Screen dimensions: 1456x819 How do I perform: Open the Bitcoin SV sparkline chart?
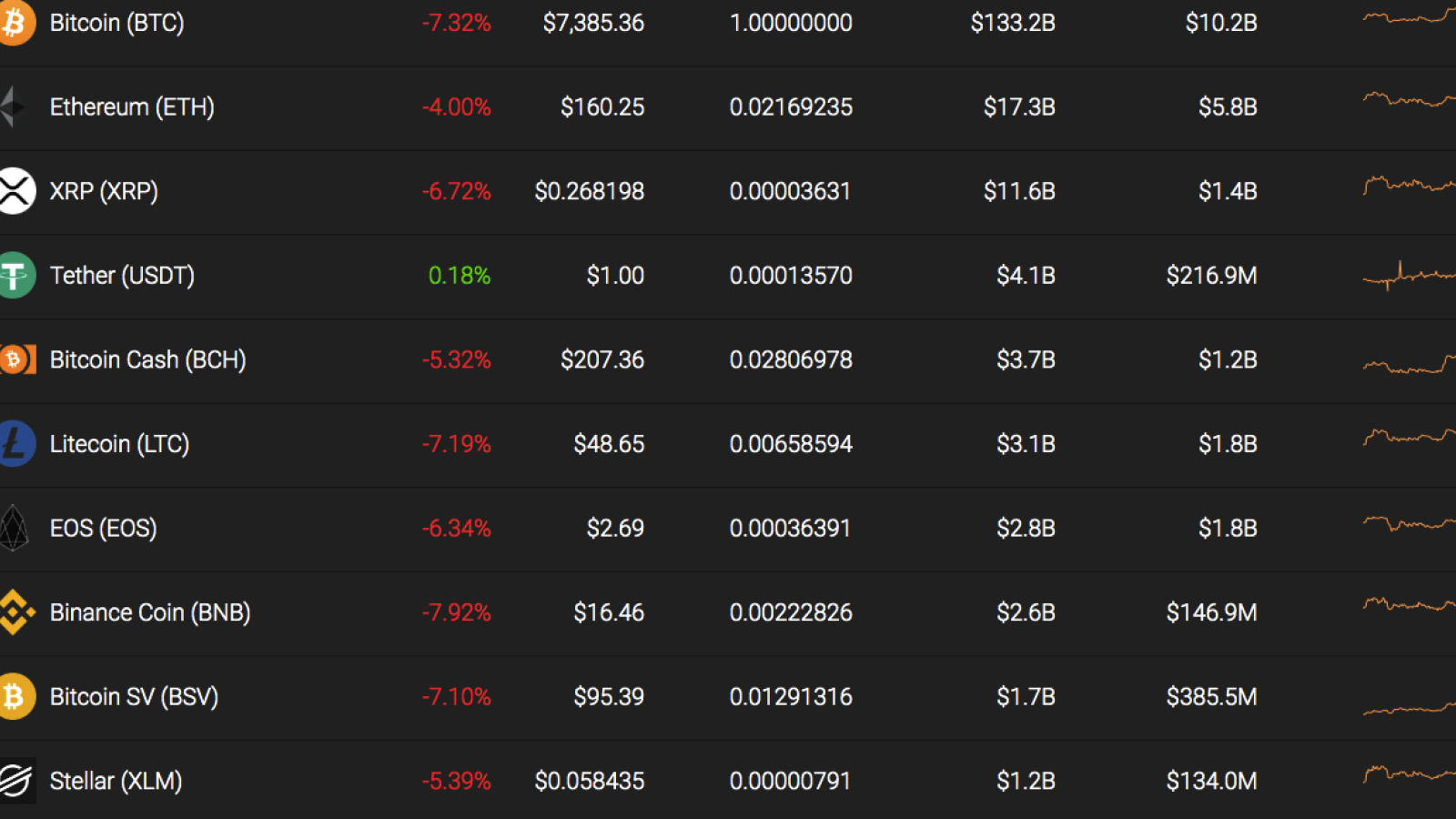[x=1409, y=708]
